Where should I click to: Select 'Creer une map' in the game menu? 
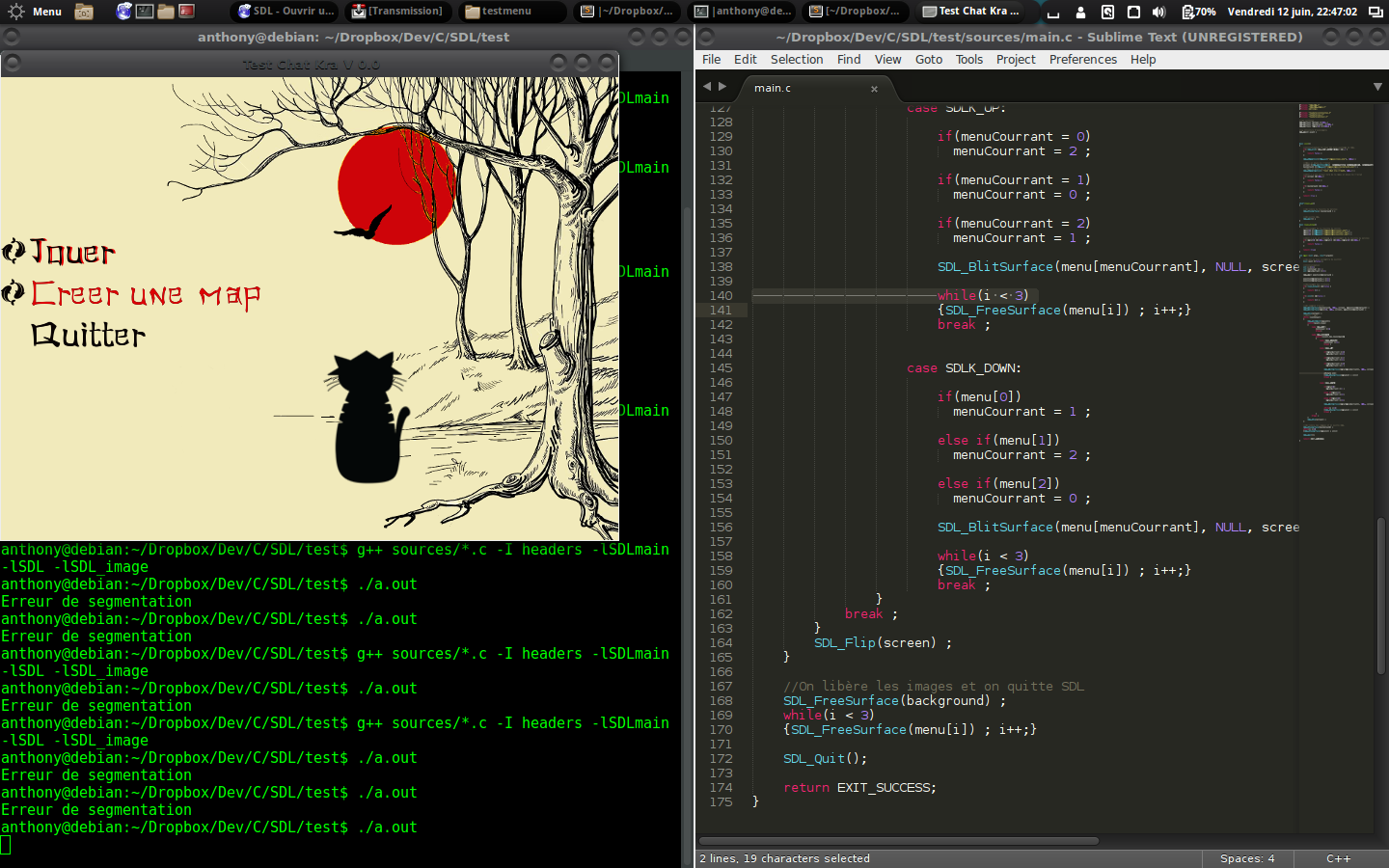point(146,294)
